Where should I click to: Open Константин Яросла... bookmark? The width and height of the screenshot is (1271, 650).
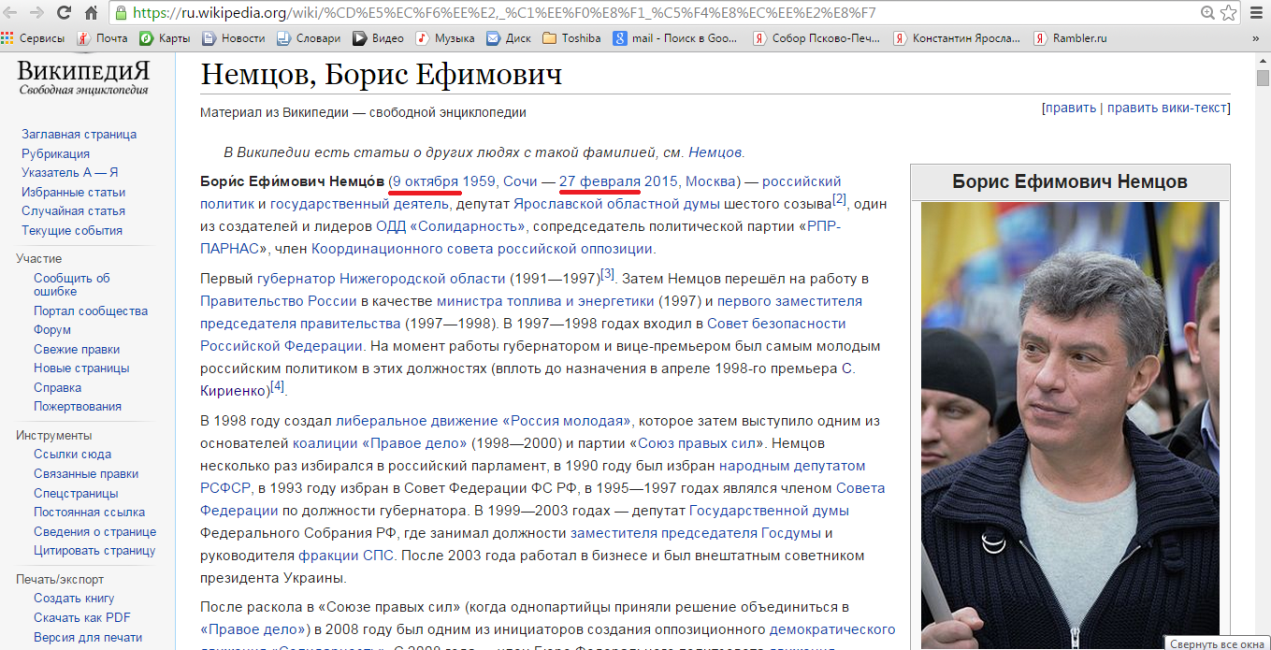(958, 38)
